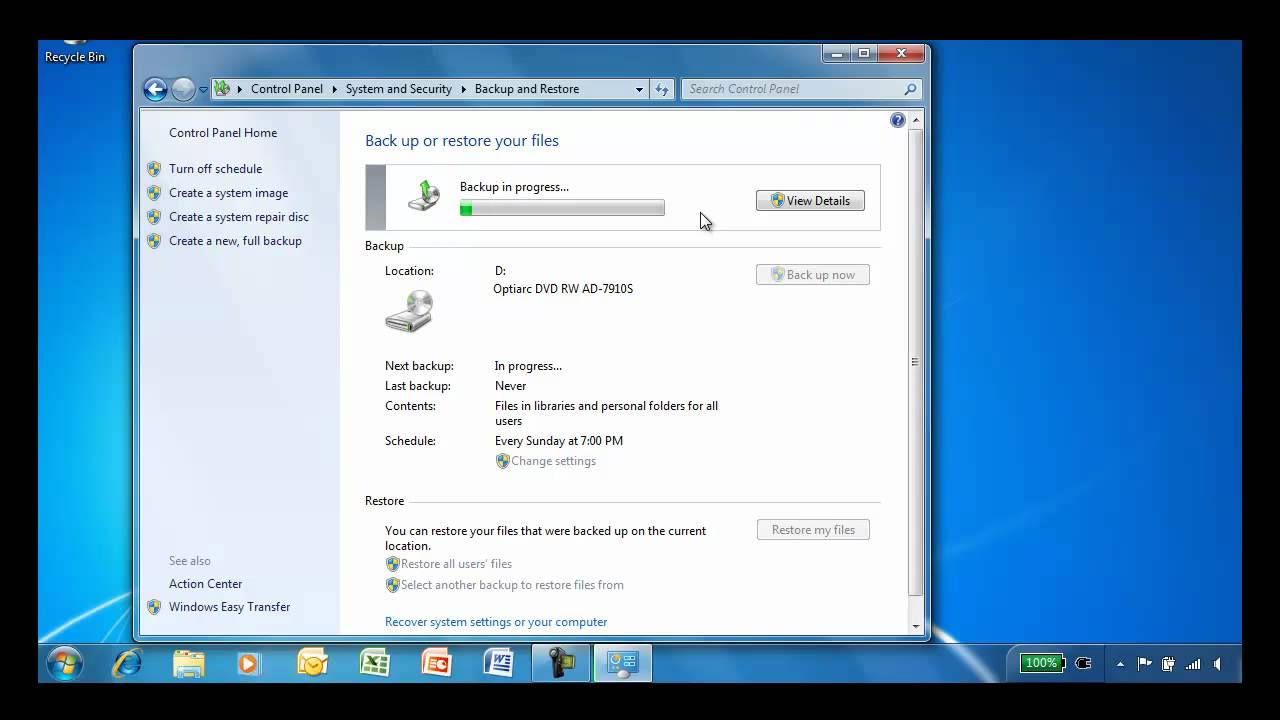Screen dimensions: 1280x720
Task: Click shield icon beside Create a system image
Action: [154, 193]
